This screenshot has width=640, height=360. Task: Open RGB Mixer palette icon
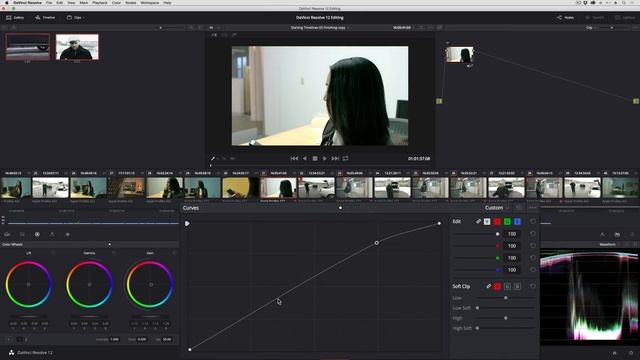tap(52, 235)
